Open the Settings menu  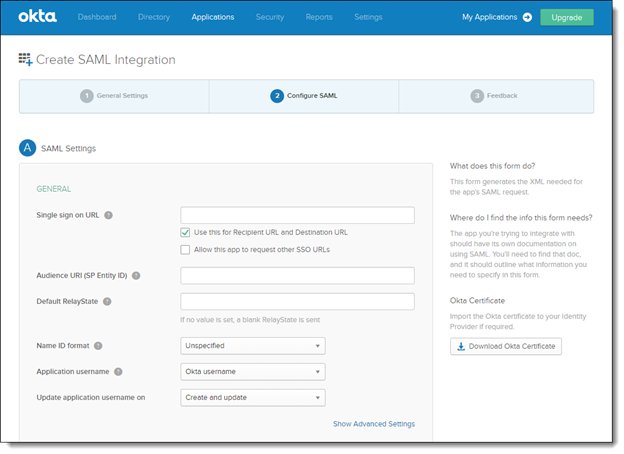coord(368,17)
